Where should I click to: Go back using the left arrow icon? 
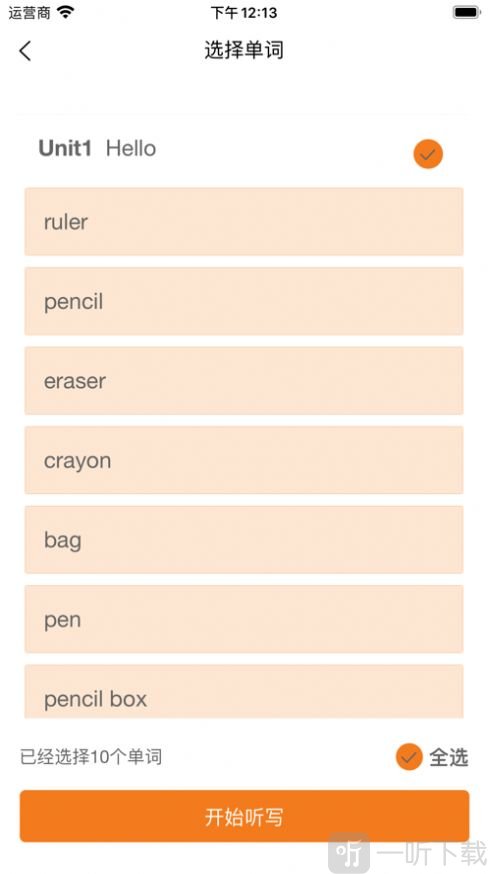25,51
